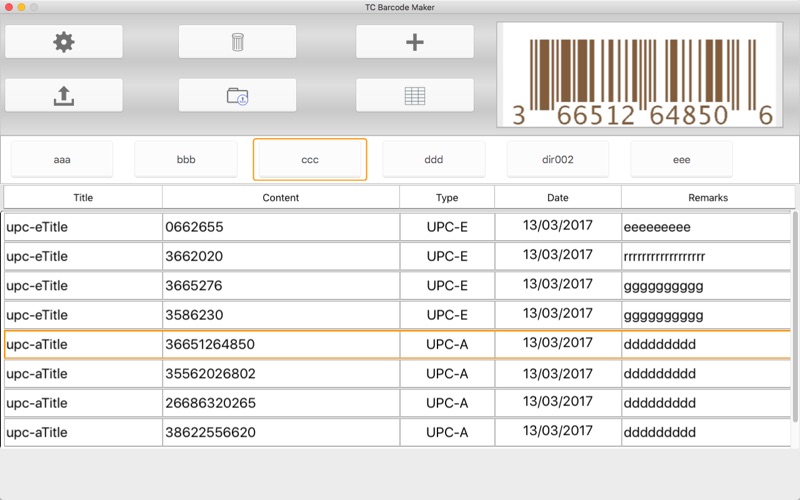
Task: Switch to the bbb folder tab
Action: click(186, 160)
